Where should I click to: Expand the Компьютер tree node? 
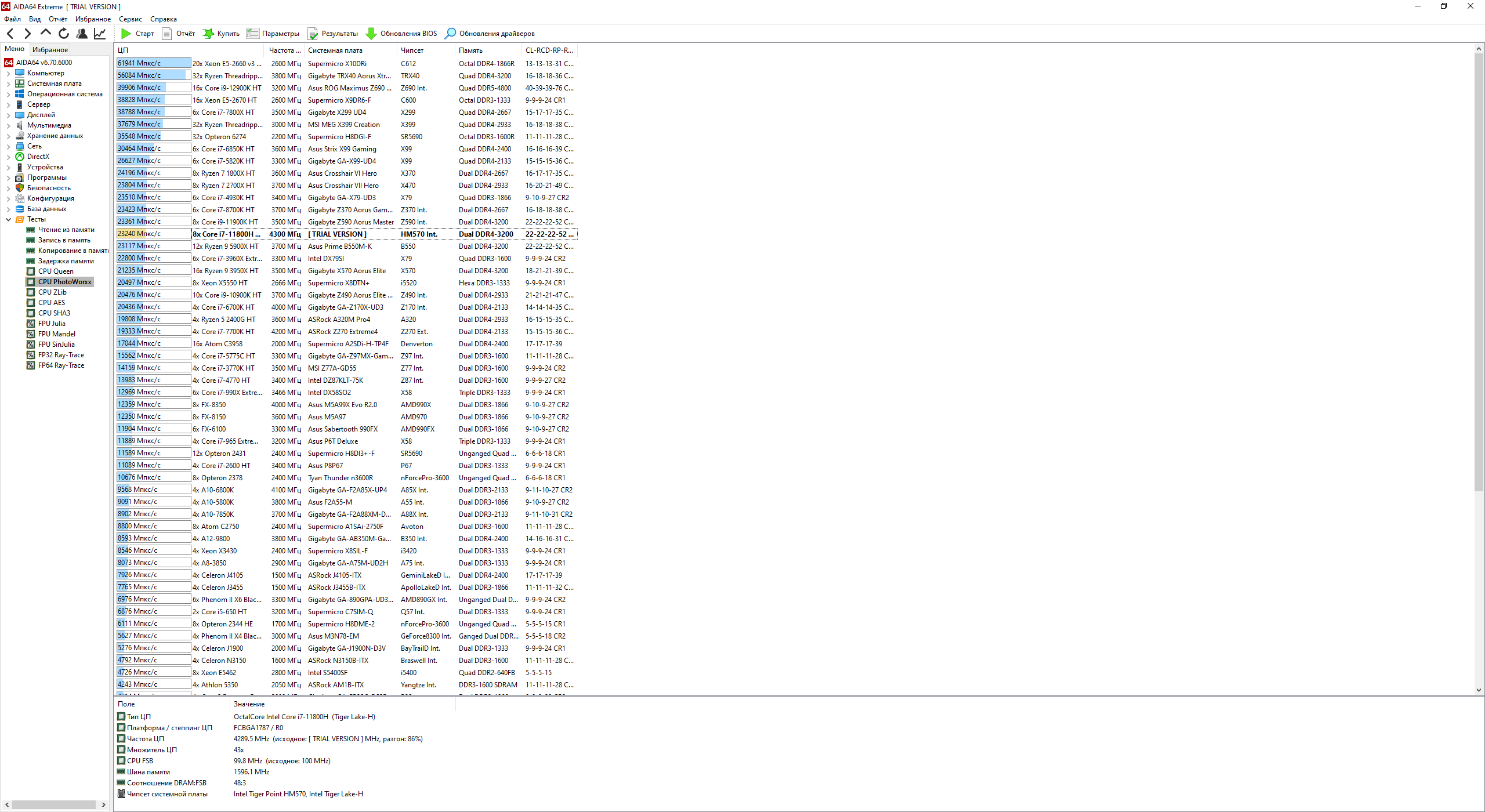8,74
